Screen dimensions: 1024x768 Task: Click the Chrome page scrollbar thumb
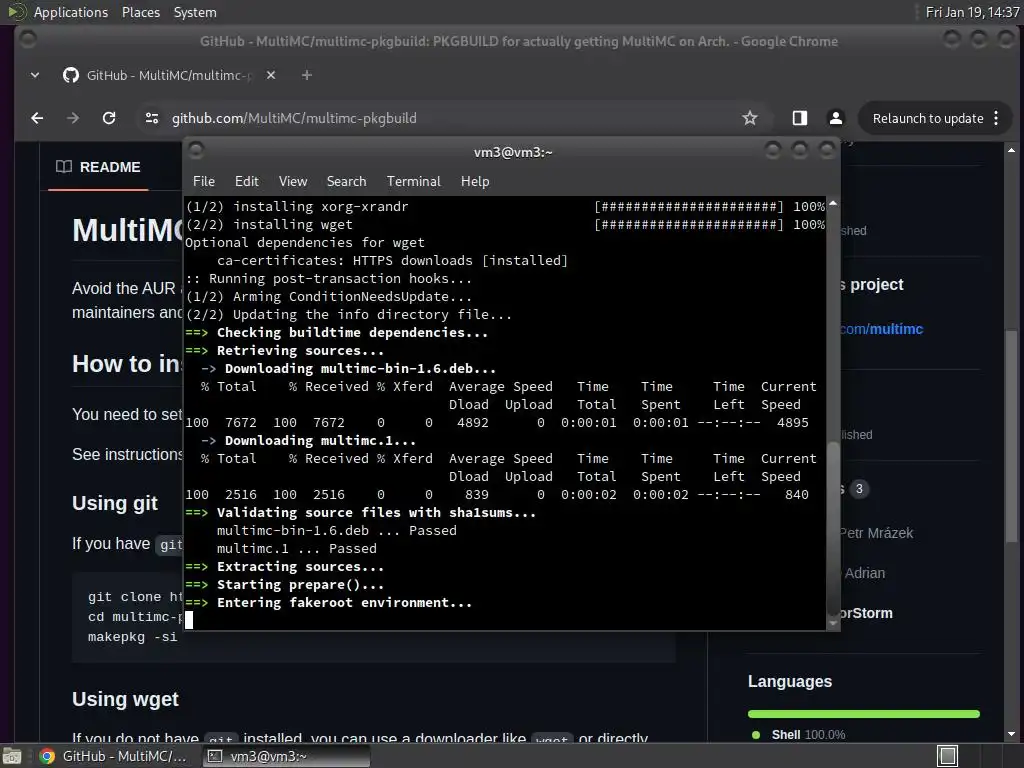[x=1012, y=436]
